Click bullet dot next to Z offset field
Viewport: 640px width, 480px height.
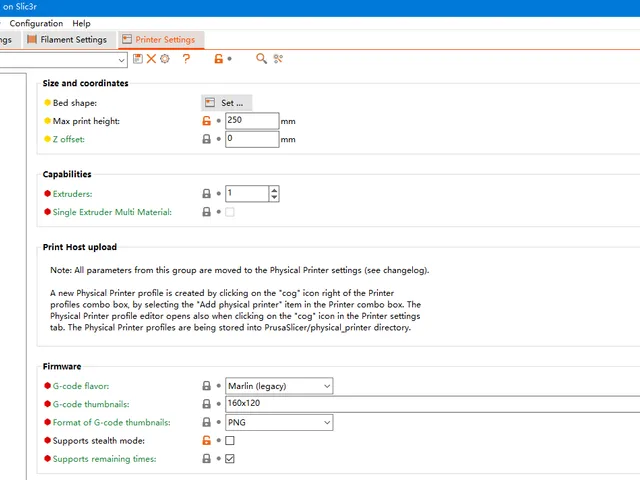(x=219, y=139)
